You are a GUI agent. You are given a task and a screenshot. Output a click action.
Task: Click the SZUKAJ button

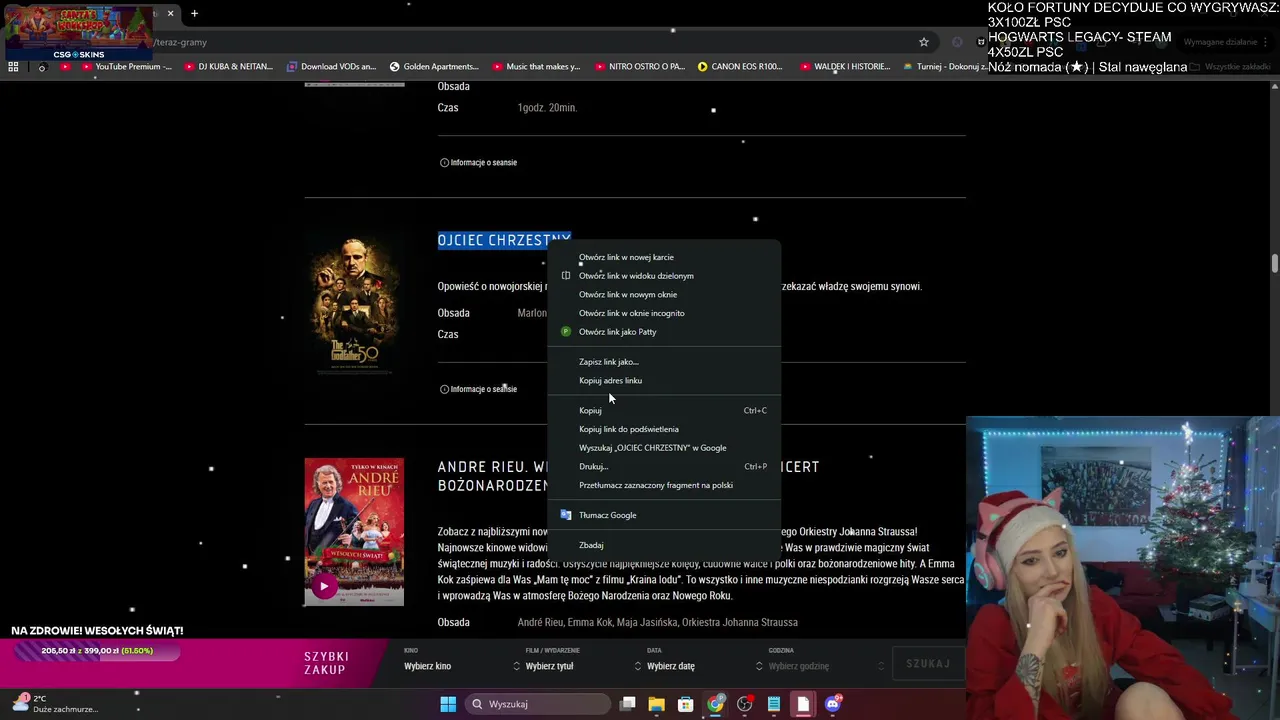(x=927, y=664)
